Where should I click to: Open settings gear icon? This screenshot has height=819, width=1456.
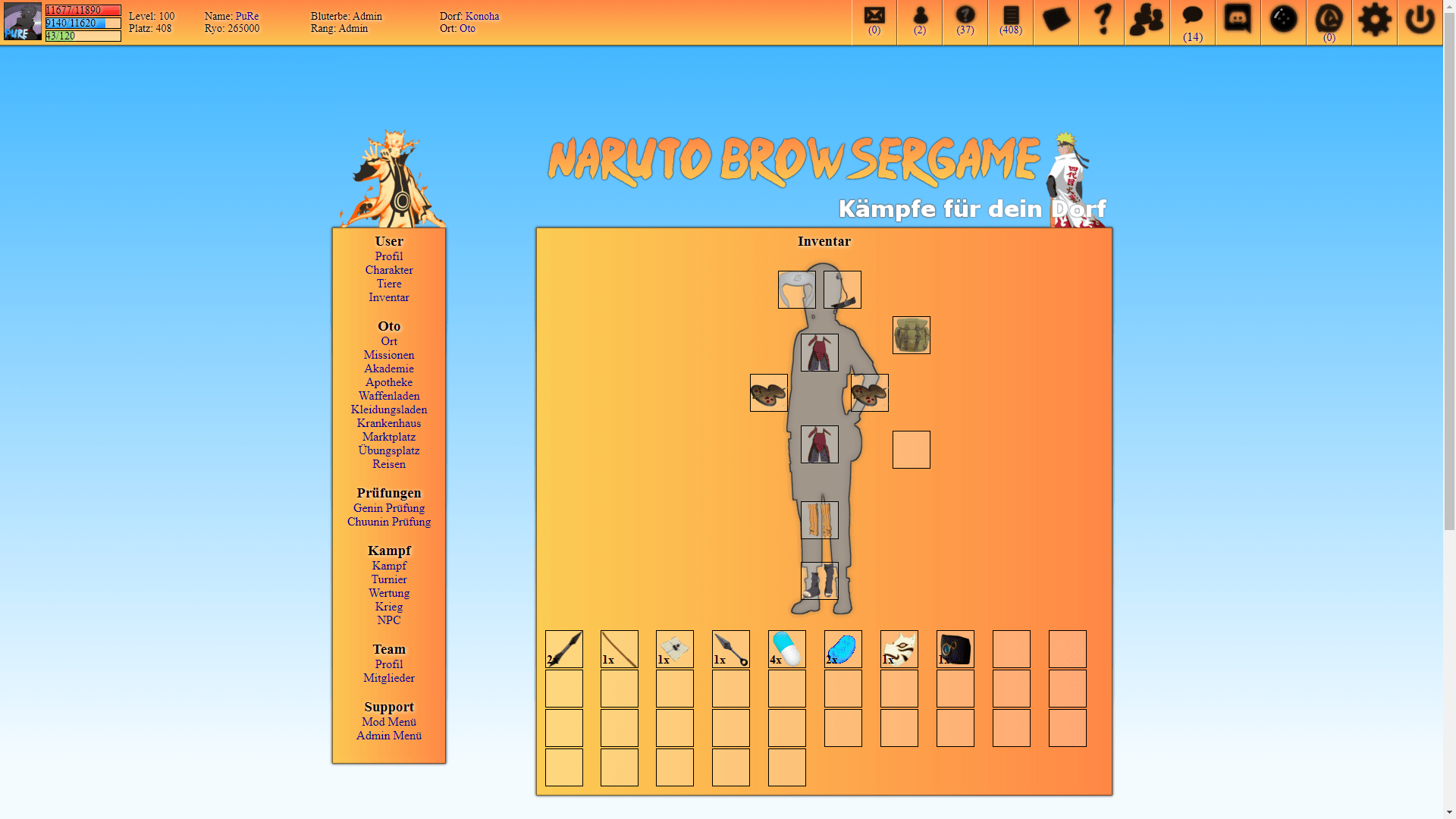(1374, 20)
